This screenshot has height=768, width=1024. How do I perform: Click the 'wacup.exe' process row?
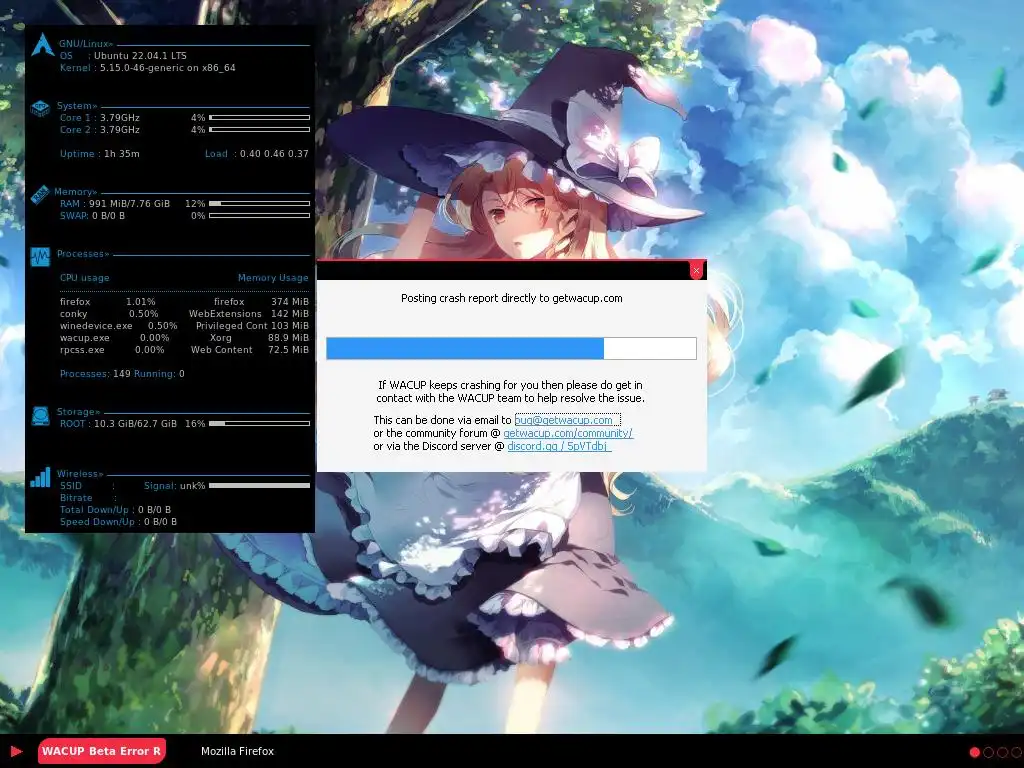(x=114, y=338)
